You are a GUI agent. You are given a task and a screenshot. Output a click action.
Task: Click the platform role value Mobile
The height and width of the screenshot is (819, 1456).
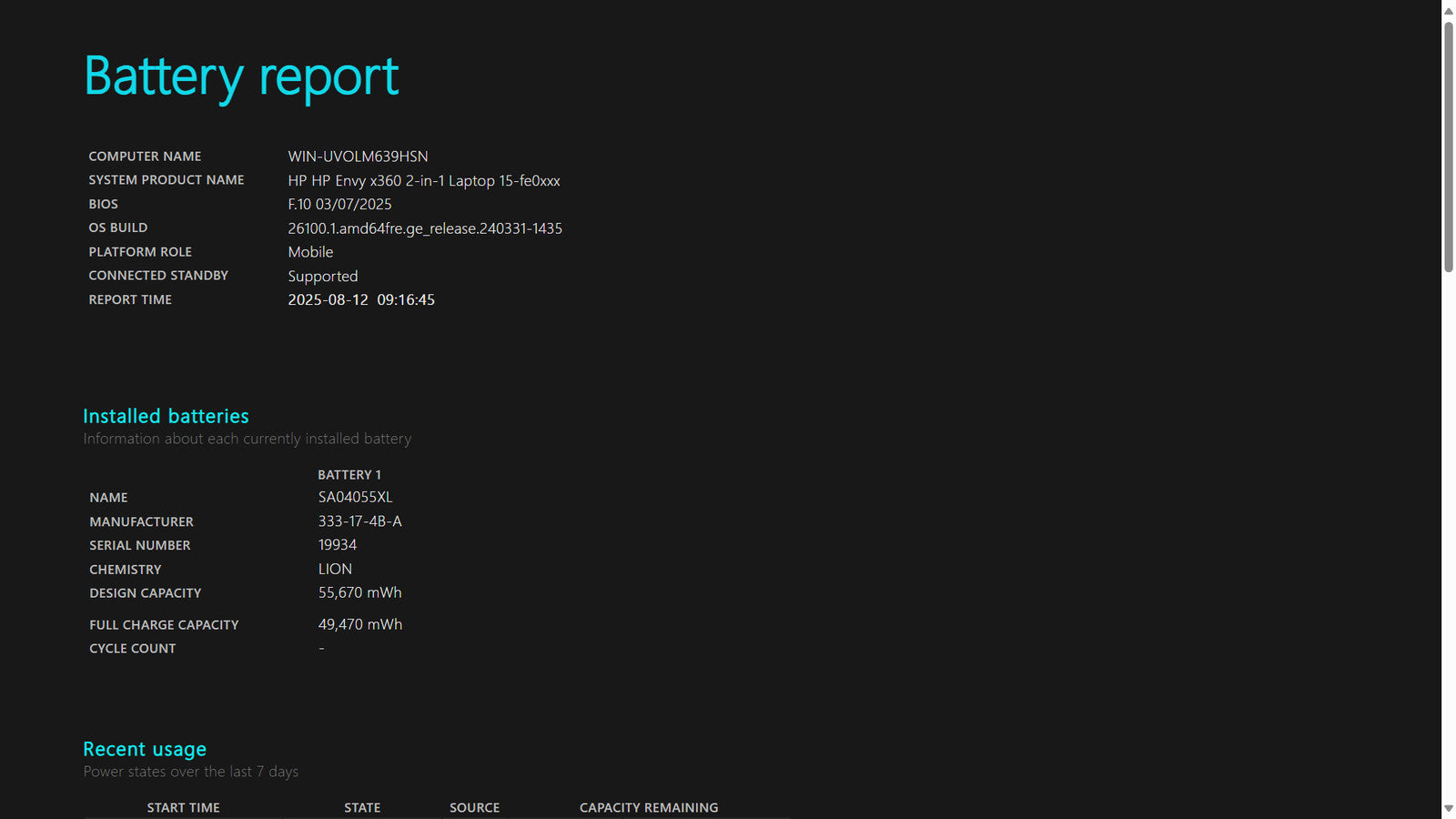(x=310, y=252)
